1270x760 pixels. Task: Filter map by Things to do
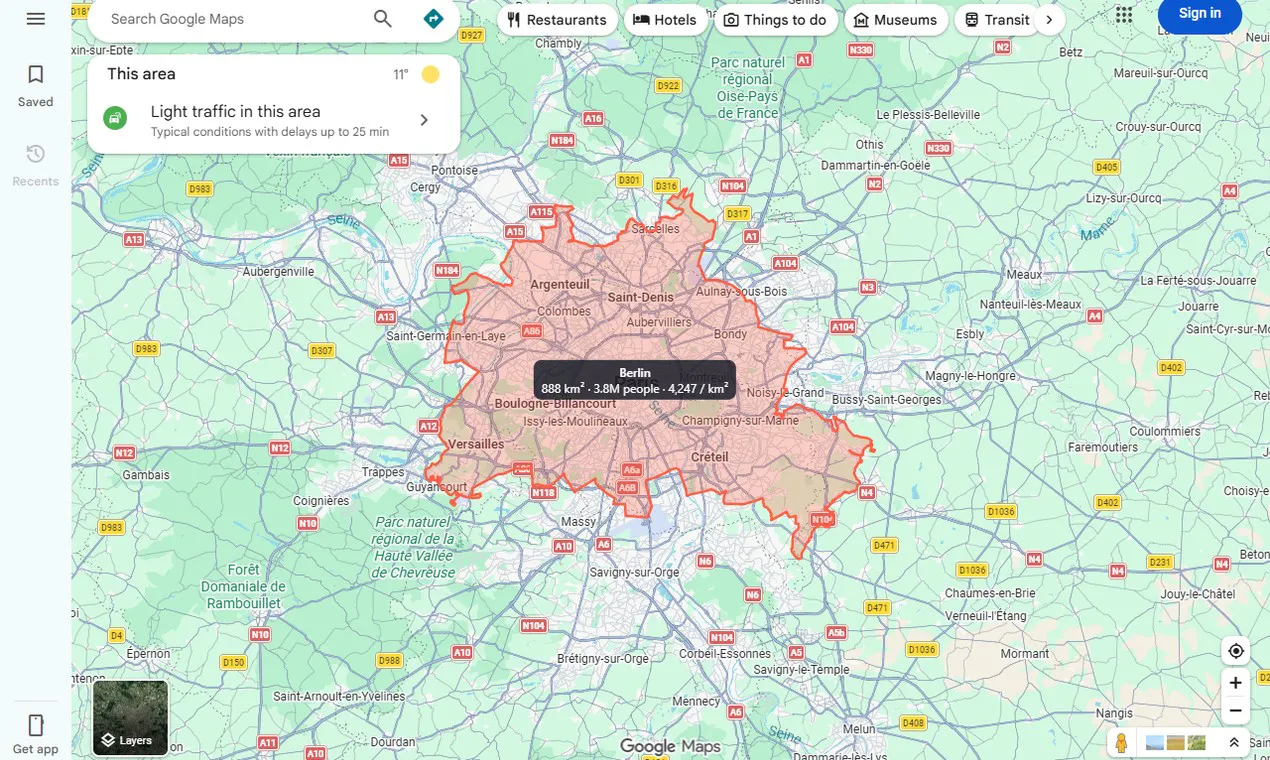coord(775,20)
